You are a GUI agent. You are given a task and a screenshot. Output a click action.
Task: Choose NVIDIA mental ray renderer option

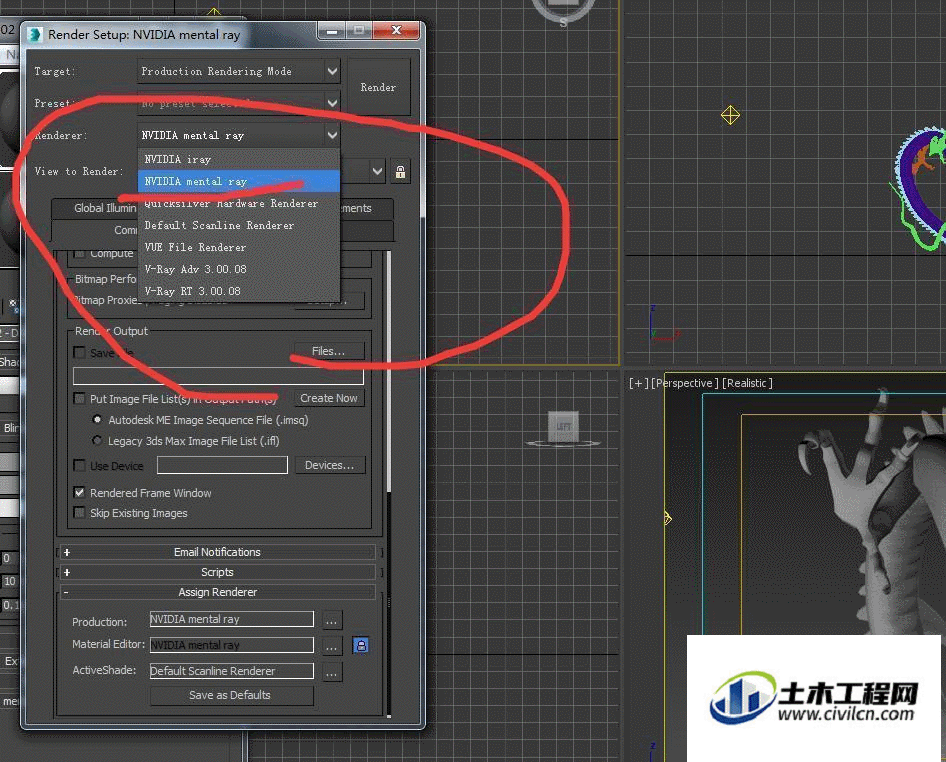pyautogui.click(x=238, y=181)
